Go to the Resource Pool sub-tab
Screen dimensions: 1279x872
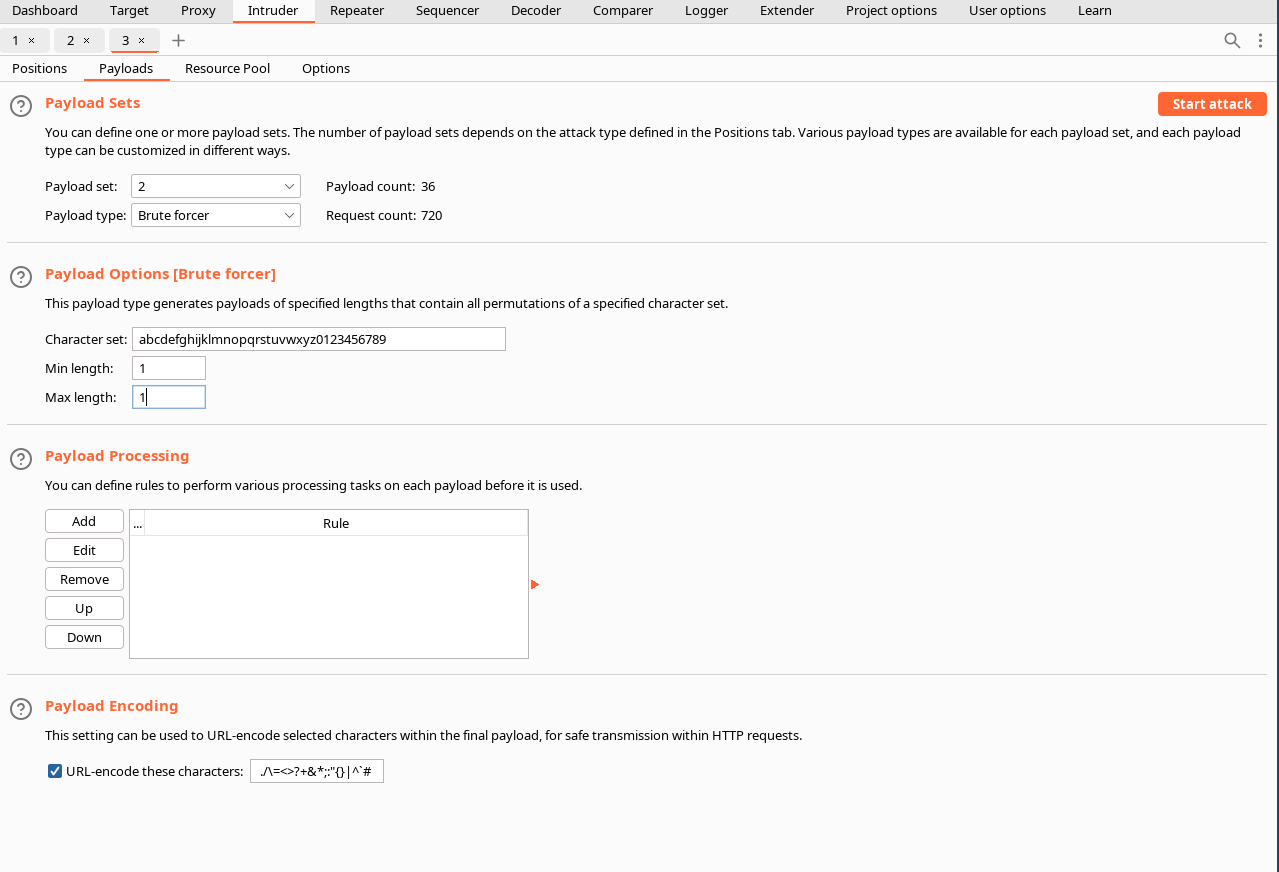click(x=227, y=68)
